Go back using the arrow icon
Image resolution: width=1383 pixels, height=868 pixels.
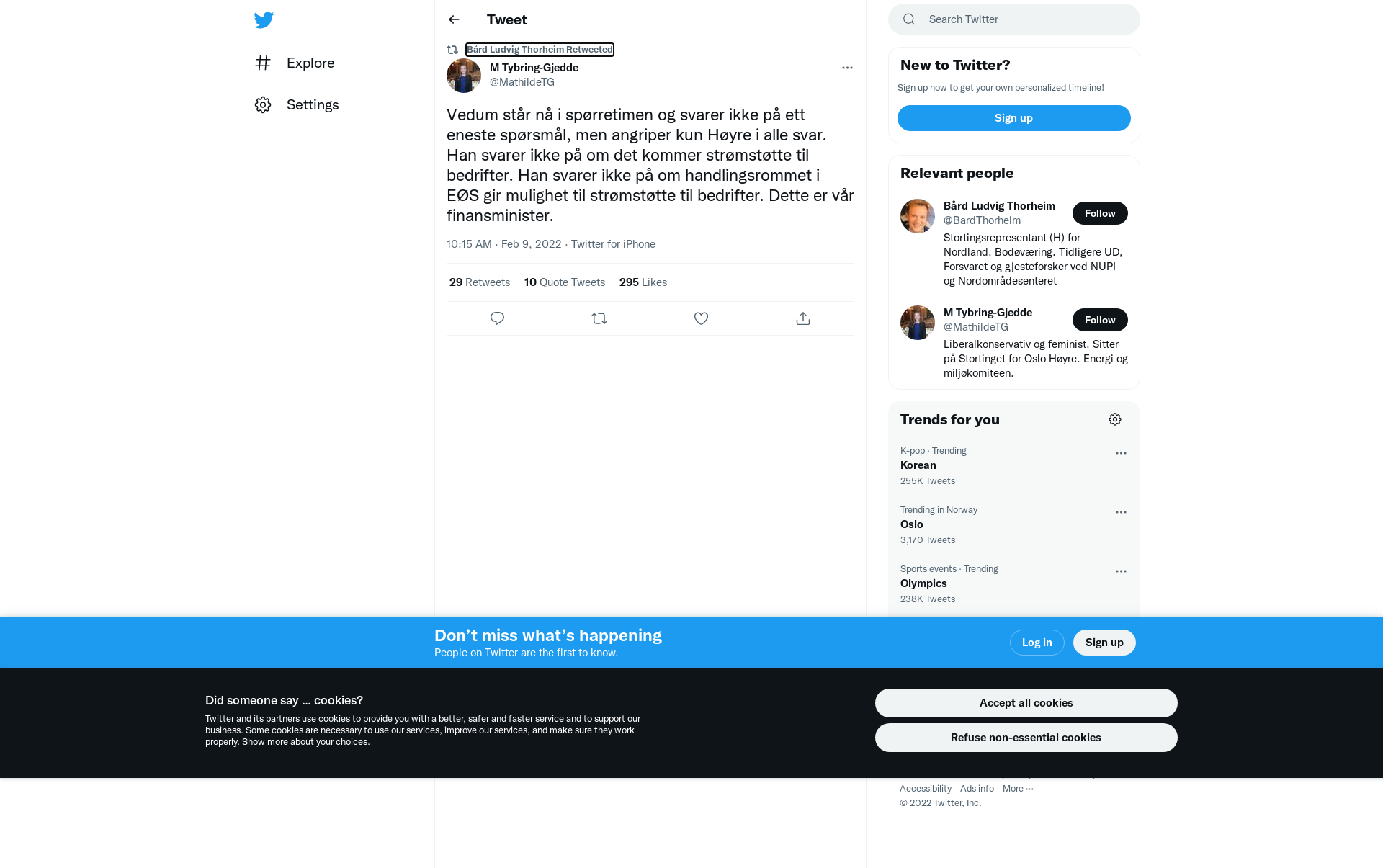454,19
